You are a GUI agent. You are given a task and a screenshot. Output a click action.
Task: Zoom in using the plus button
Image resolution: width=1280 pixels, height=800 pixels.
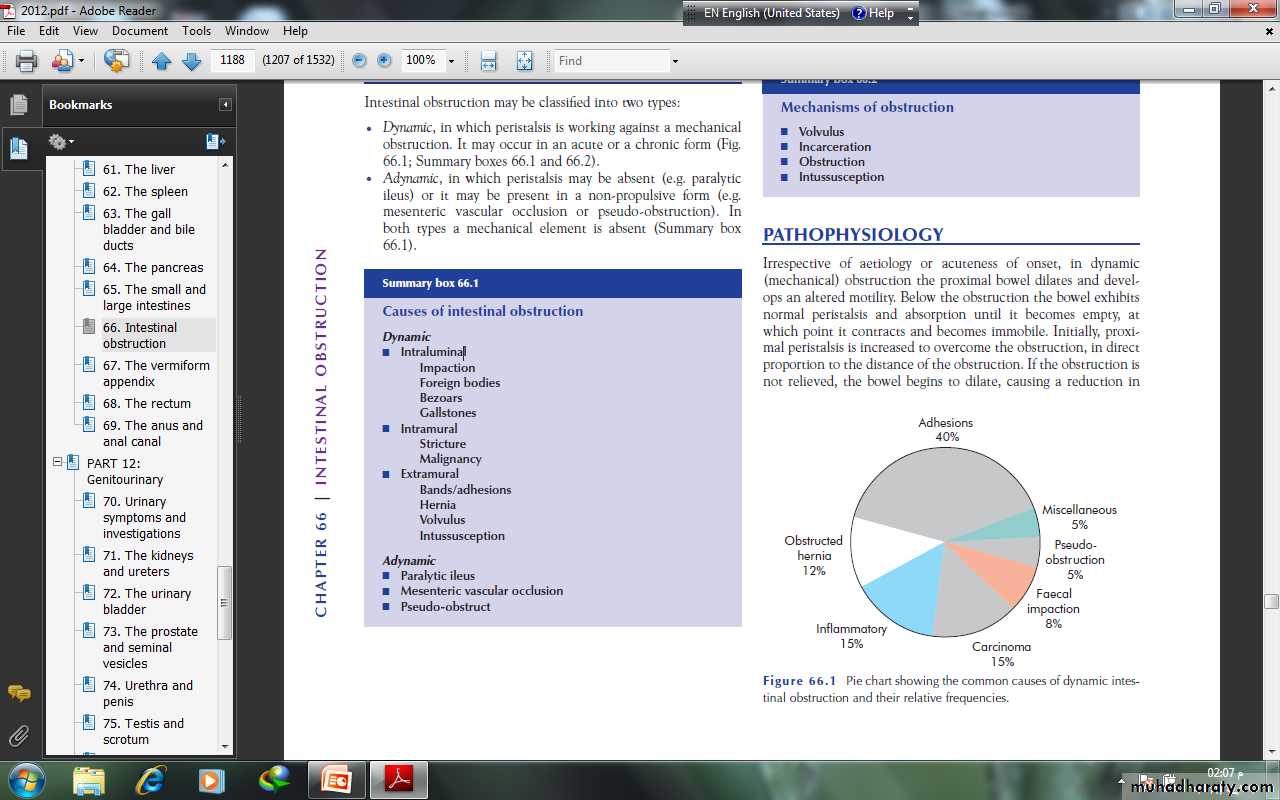coord(384,61)
